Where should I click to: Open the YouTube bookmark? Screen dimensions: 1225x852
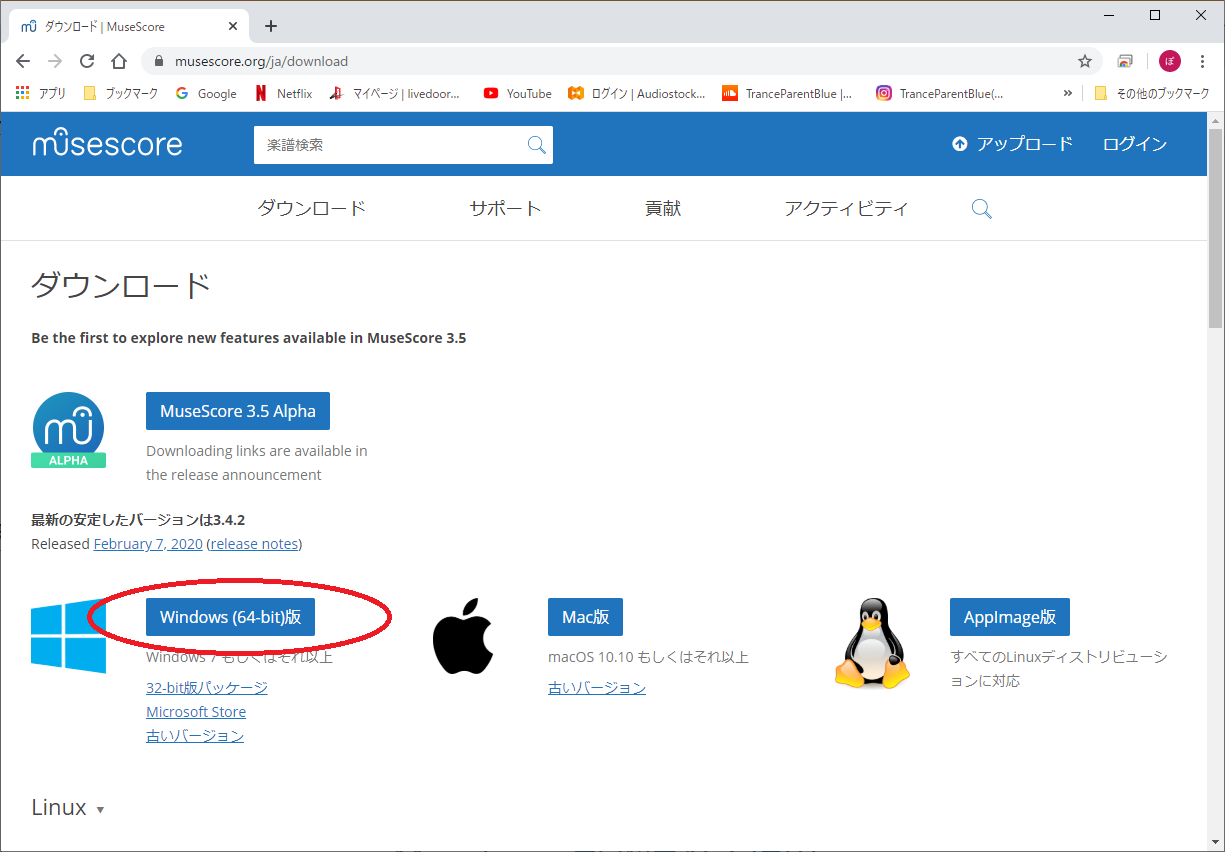pyautogui.click(x=517, y=93)
